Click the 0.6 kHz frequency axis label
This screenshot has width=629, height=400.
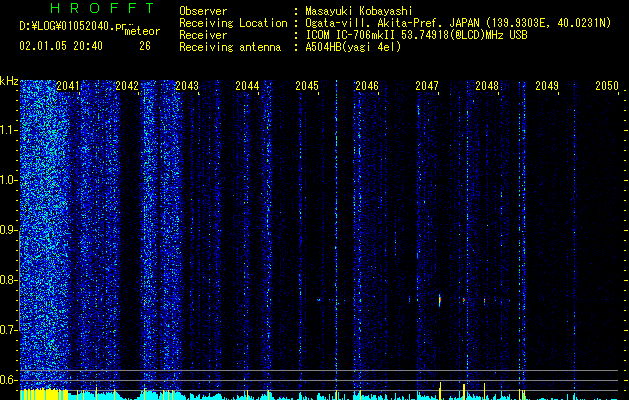pyautogui.click(x=7, y=380)
